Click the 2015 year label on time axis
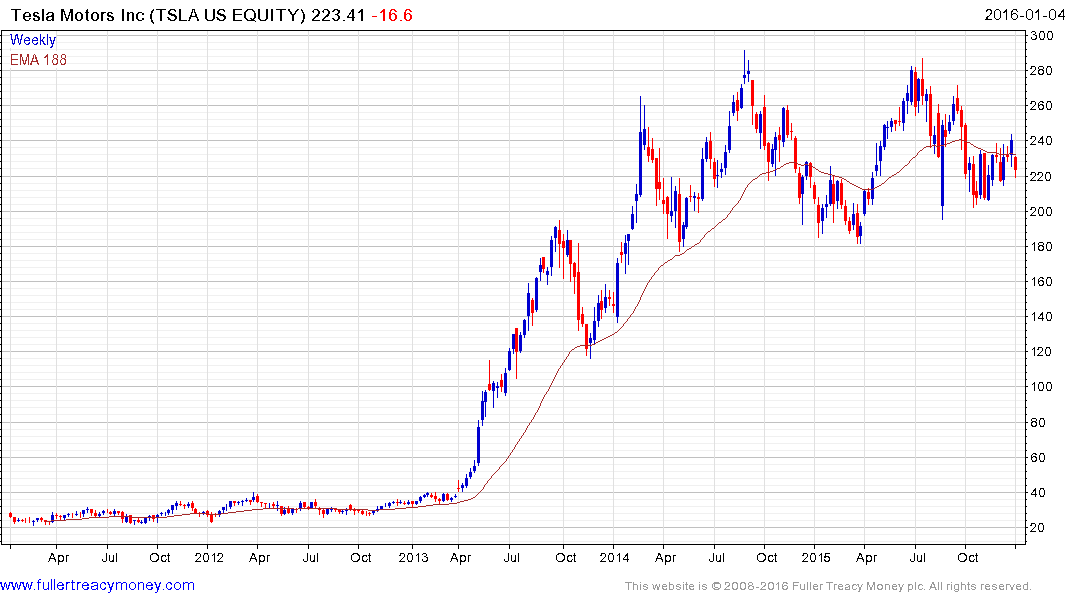The height and width of the screenshot is (600, 1075). [816, 557]
